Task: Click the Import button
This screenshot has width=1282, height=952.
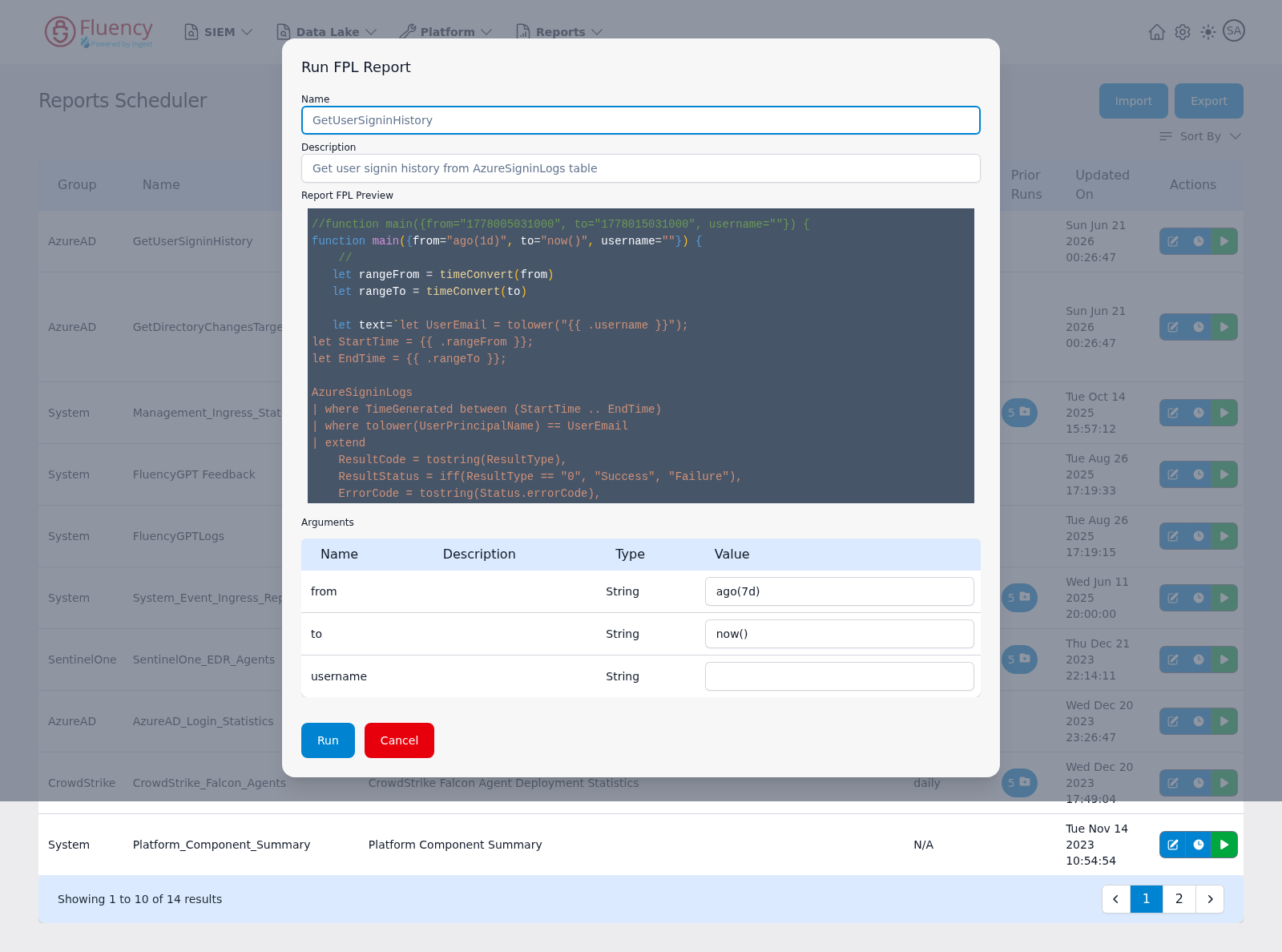Action: point(1133,101)
